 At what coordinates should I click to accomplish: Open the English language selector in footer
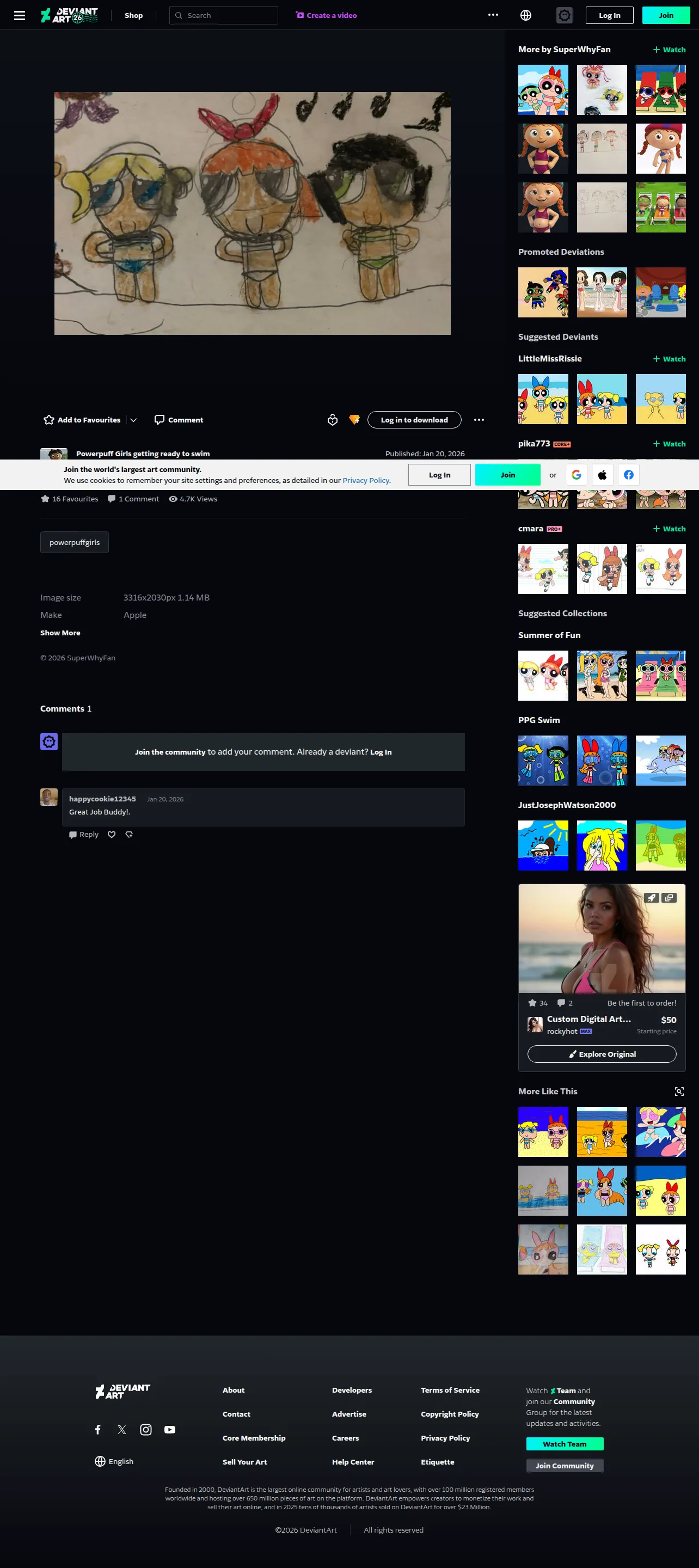(x=114, y=1461)
